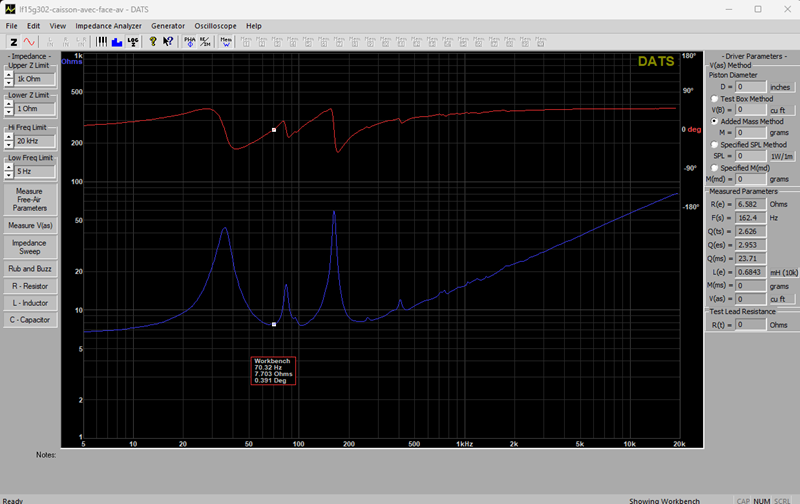Click the grayed R IN input icon

pyautogui.click(x=65, y=42)
